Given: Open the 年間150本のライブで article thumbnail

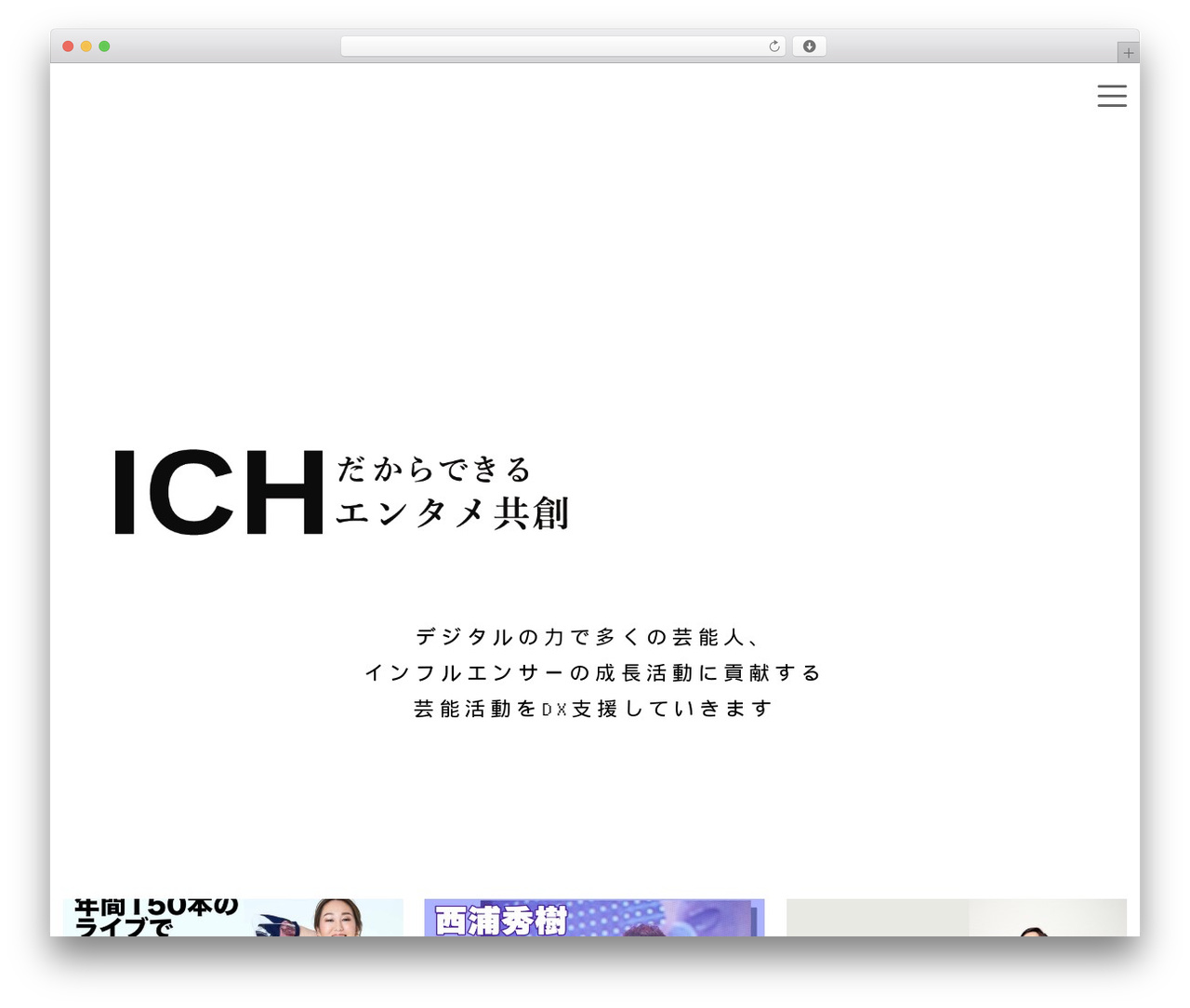Looking at the screenshot, I should coord(233,918).
